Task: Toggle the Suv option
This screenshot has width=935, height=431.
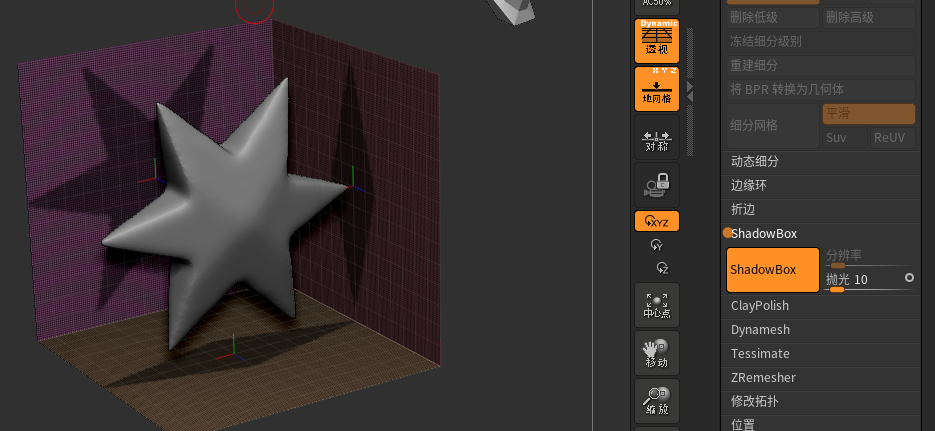Action: tap(845, 138)
